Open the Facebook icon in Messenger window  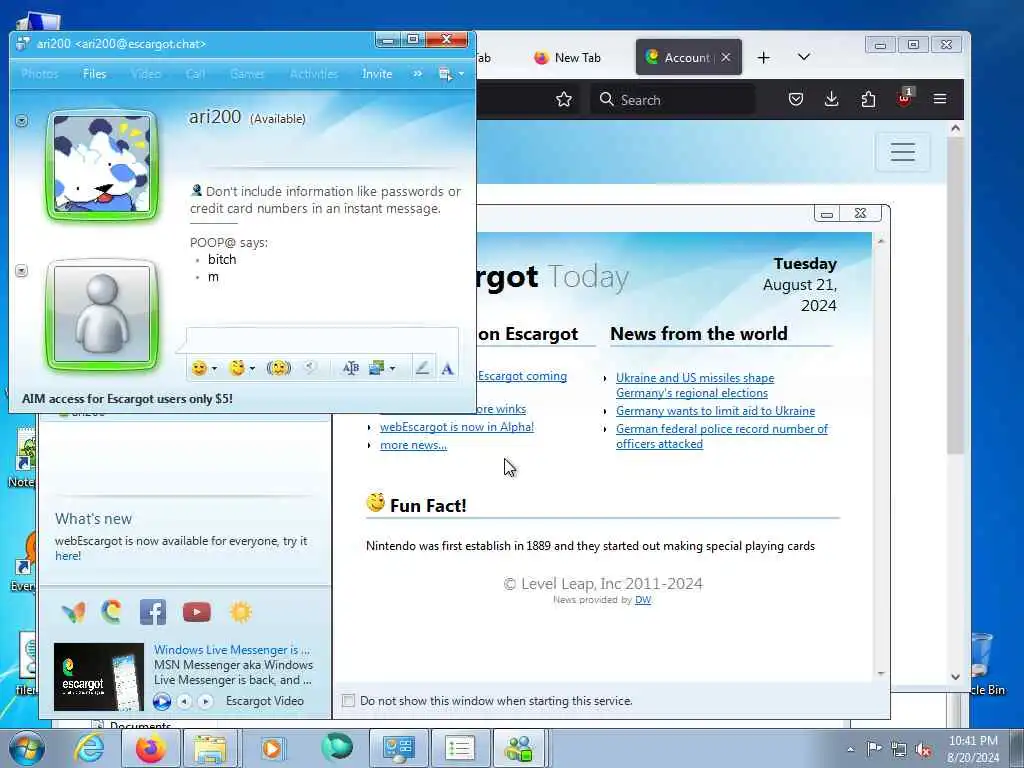pos(153,612)
